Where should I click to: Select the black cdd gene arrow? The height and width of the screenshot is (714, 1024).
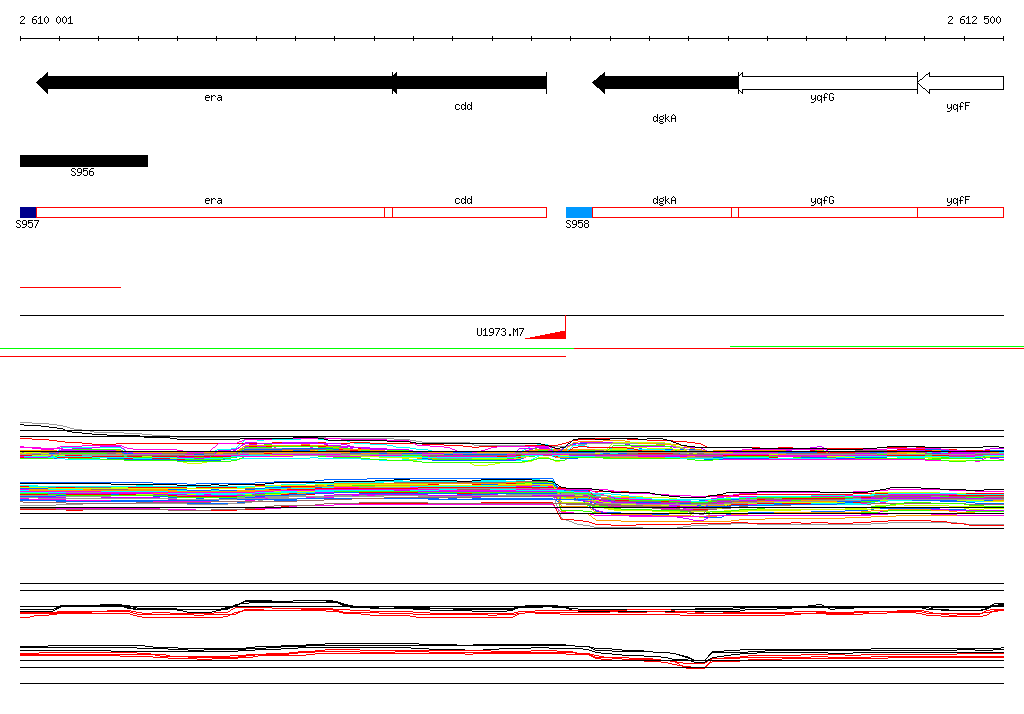pos(469,83)
